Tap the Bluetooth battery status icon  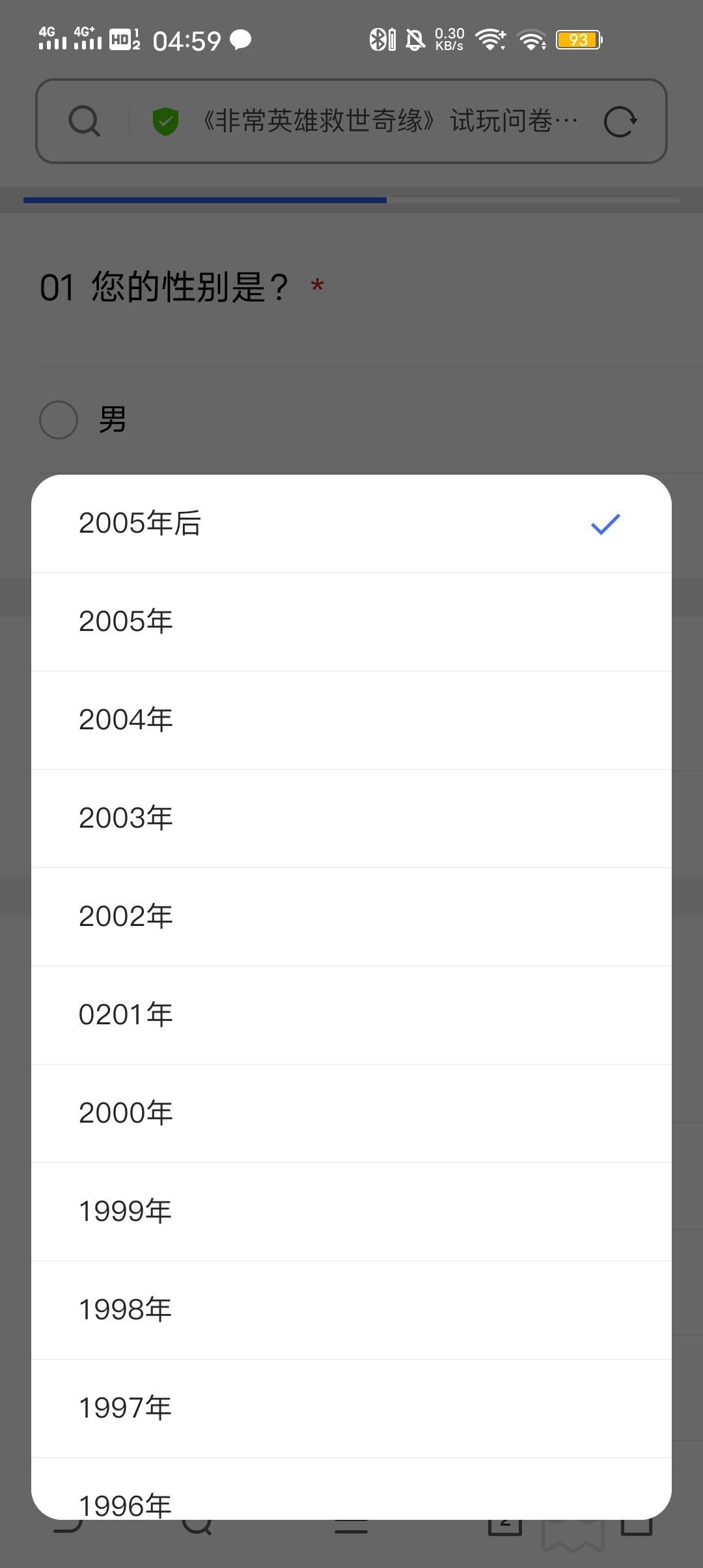(383, 40)
